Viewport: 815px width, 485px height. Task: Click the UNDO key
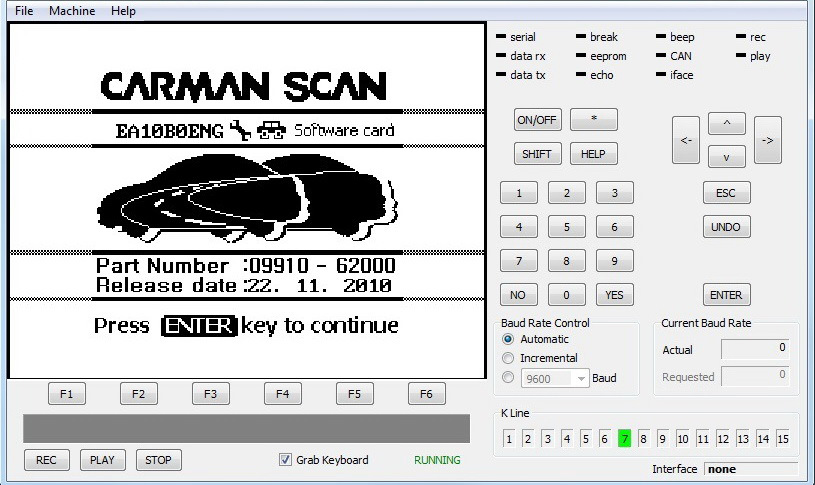pos(726,227)
